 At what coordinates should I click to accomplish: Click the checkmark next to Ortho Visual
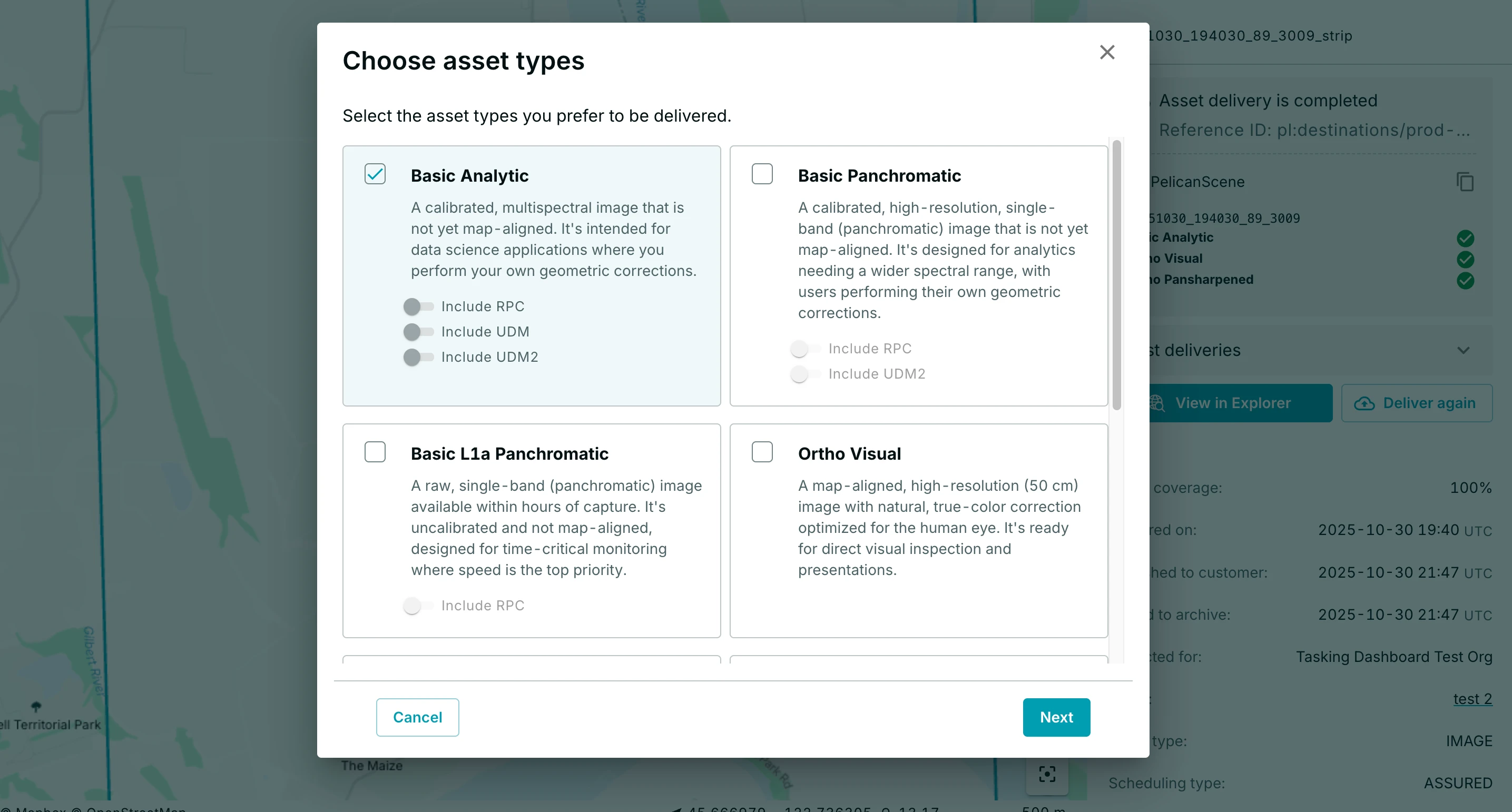[x=1466, y=259]
